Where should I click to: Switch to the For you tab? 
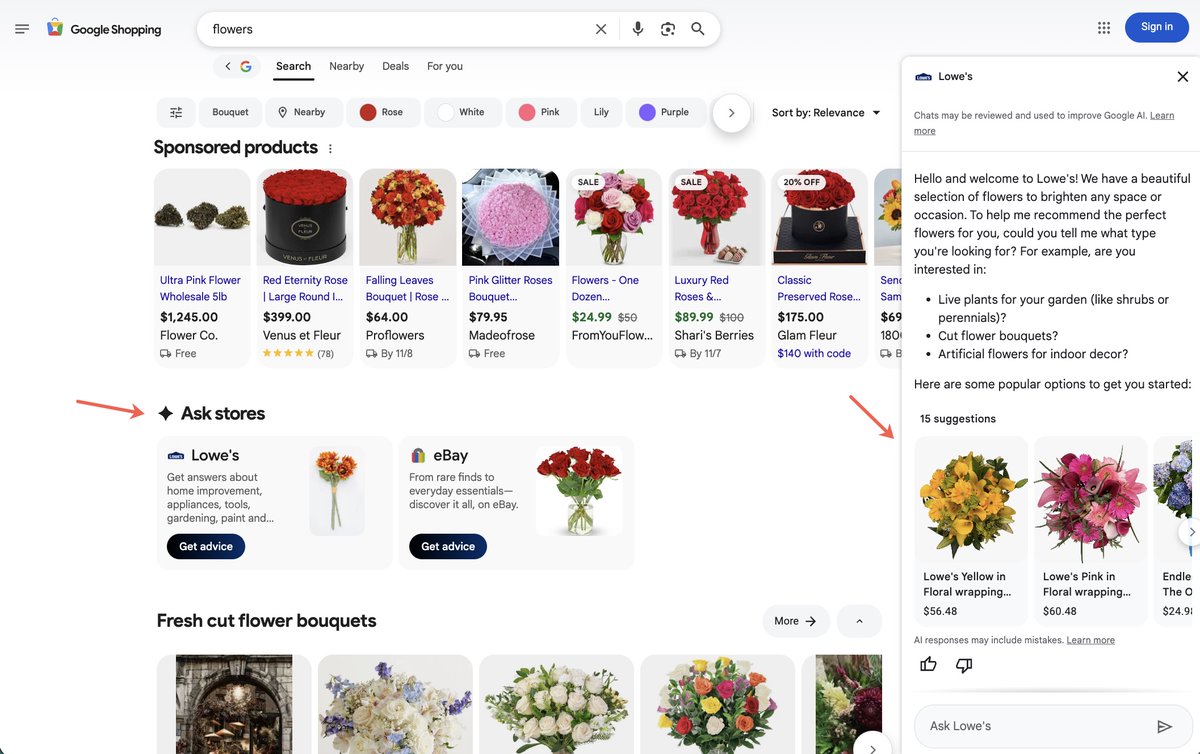pyautogui.click(x=445, y=66)
